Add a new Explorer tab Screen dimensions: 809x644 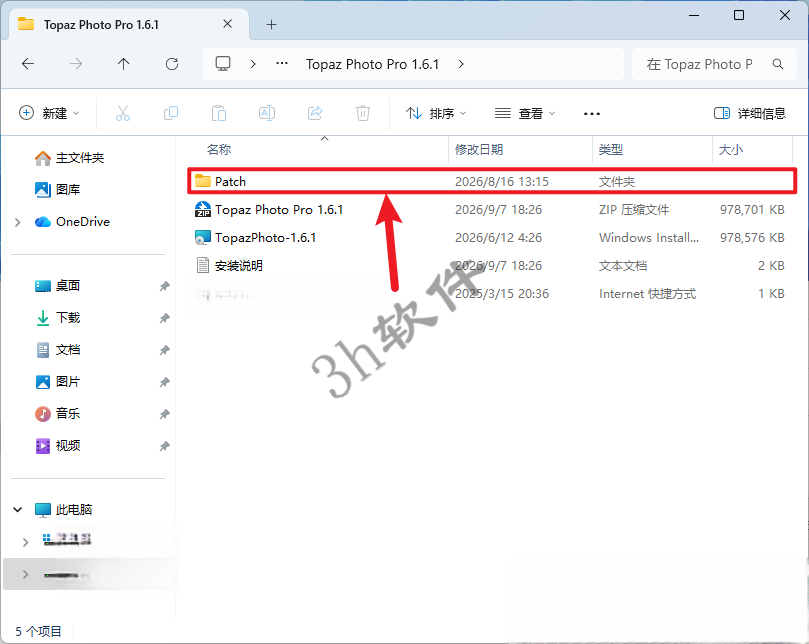point(271,24)
